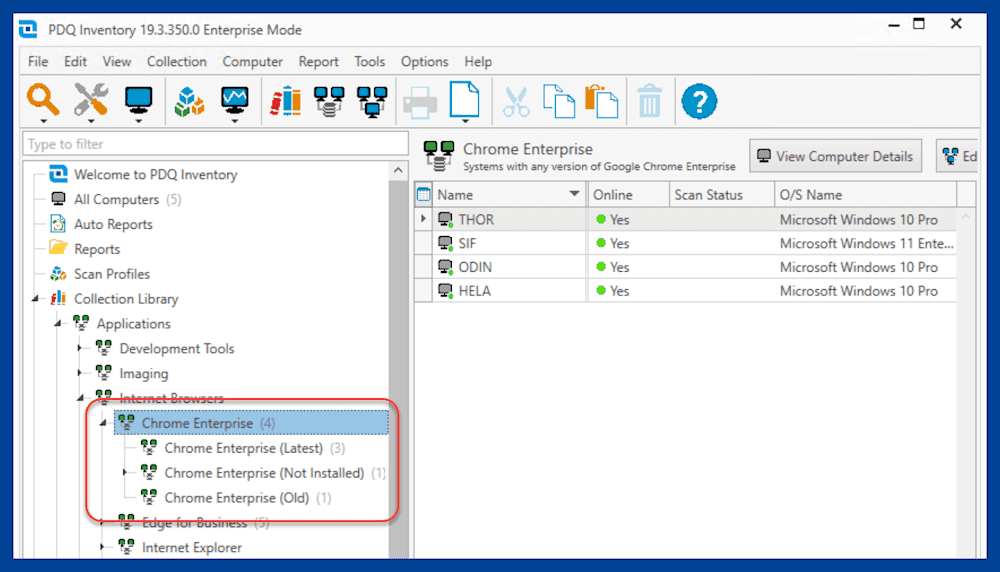Click the O/S Name column header

[x=865, y=194]
